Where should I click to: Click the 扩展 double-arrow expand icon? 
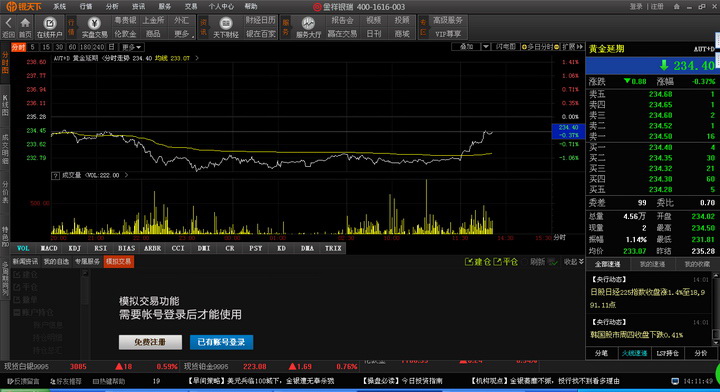click(x=579, y=47)
